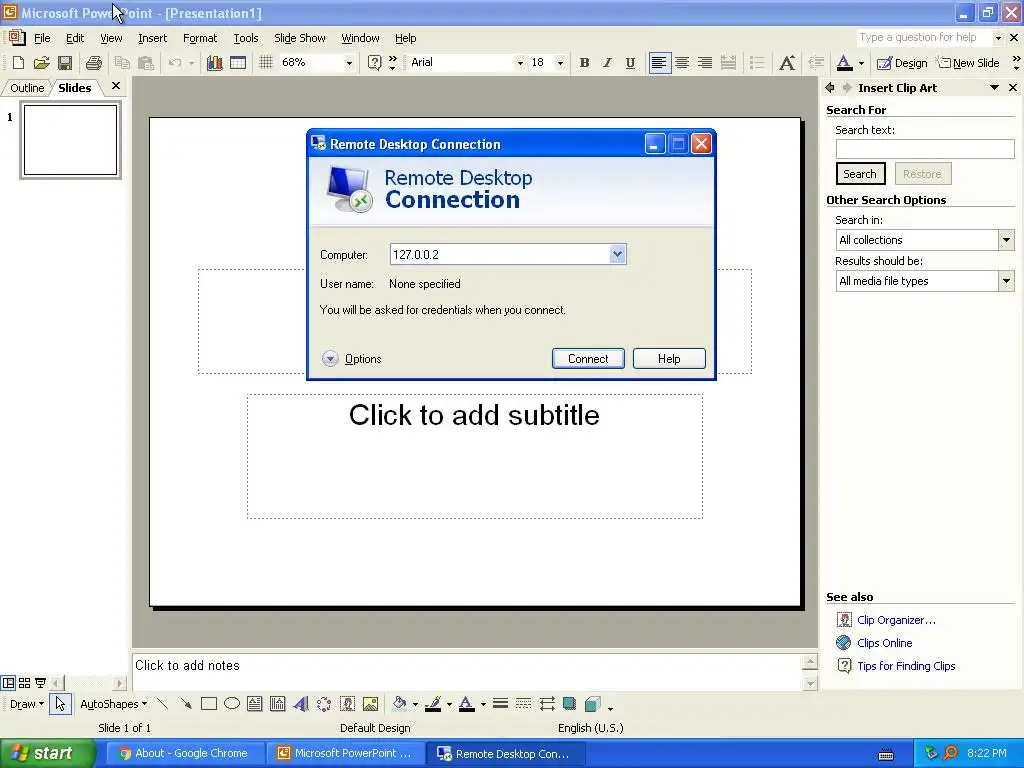Open the Zoom percentage dropdown
The height and width of the screenshot is (768, 1024).
349,63
